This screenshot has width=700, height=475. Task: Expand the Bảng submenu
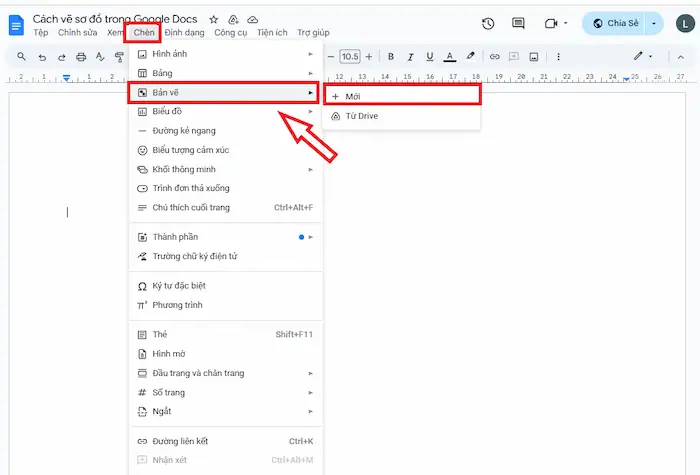click(x=225, y=73)
